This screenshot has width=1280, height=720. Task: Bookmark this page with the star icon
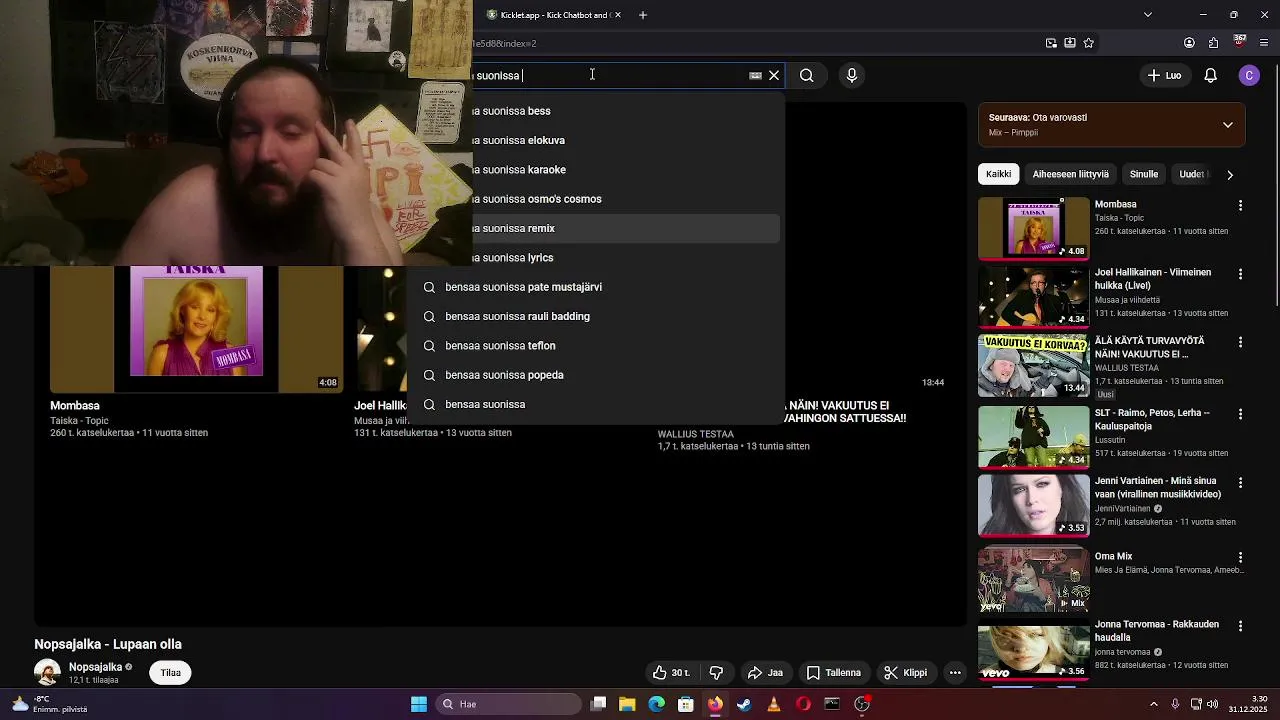(1089, 43)
